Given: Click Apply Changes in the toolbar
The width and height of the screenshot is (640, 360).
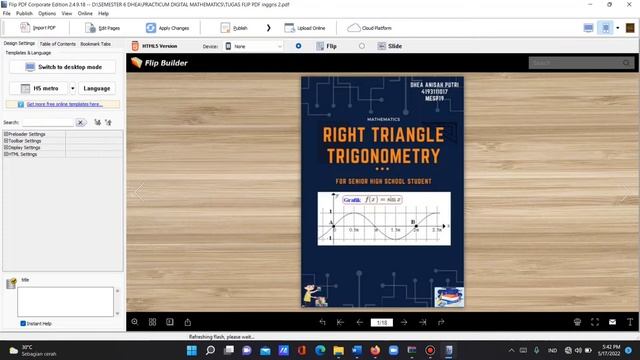Looking at the screenshot, I should coord(167,28).
